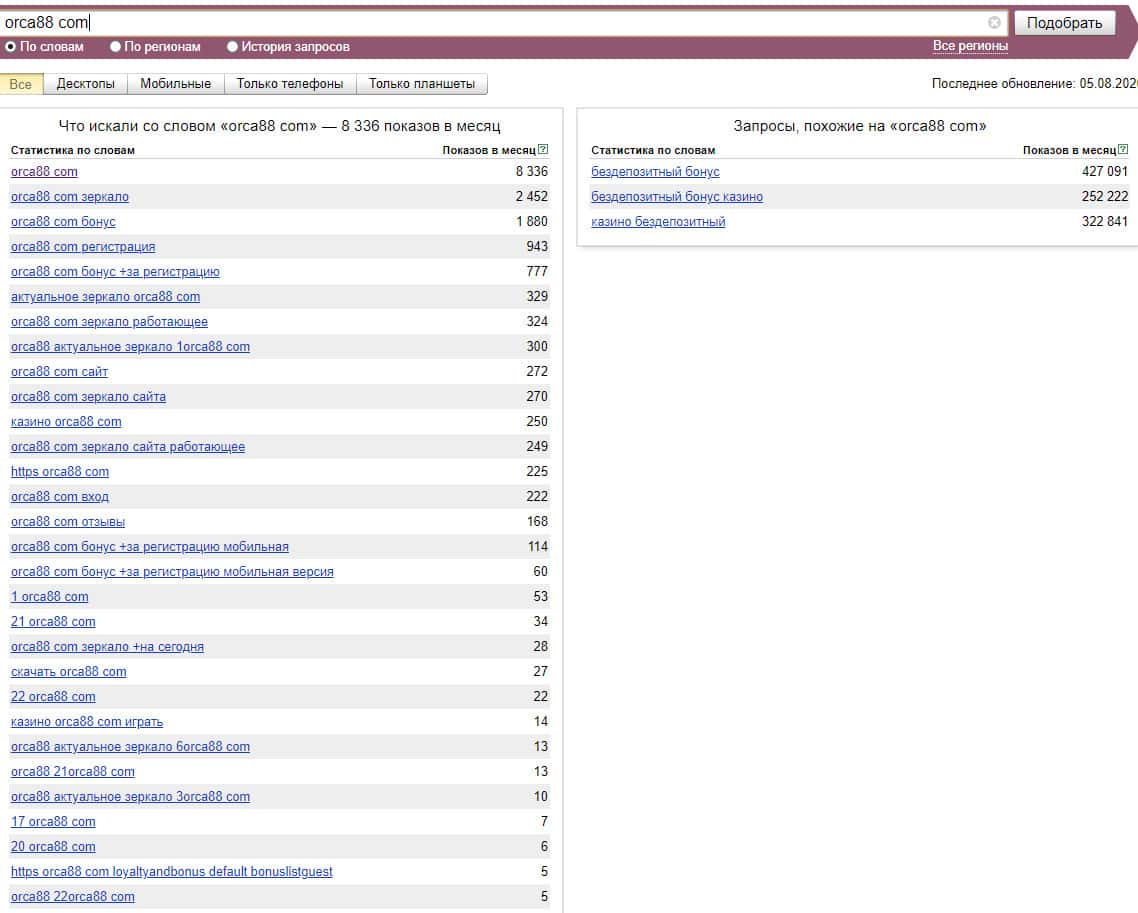1138x913 pixels.
Task: Open the 'казино бездепозитный' query link
Action: tap(658, 222)
